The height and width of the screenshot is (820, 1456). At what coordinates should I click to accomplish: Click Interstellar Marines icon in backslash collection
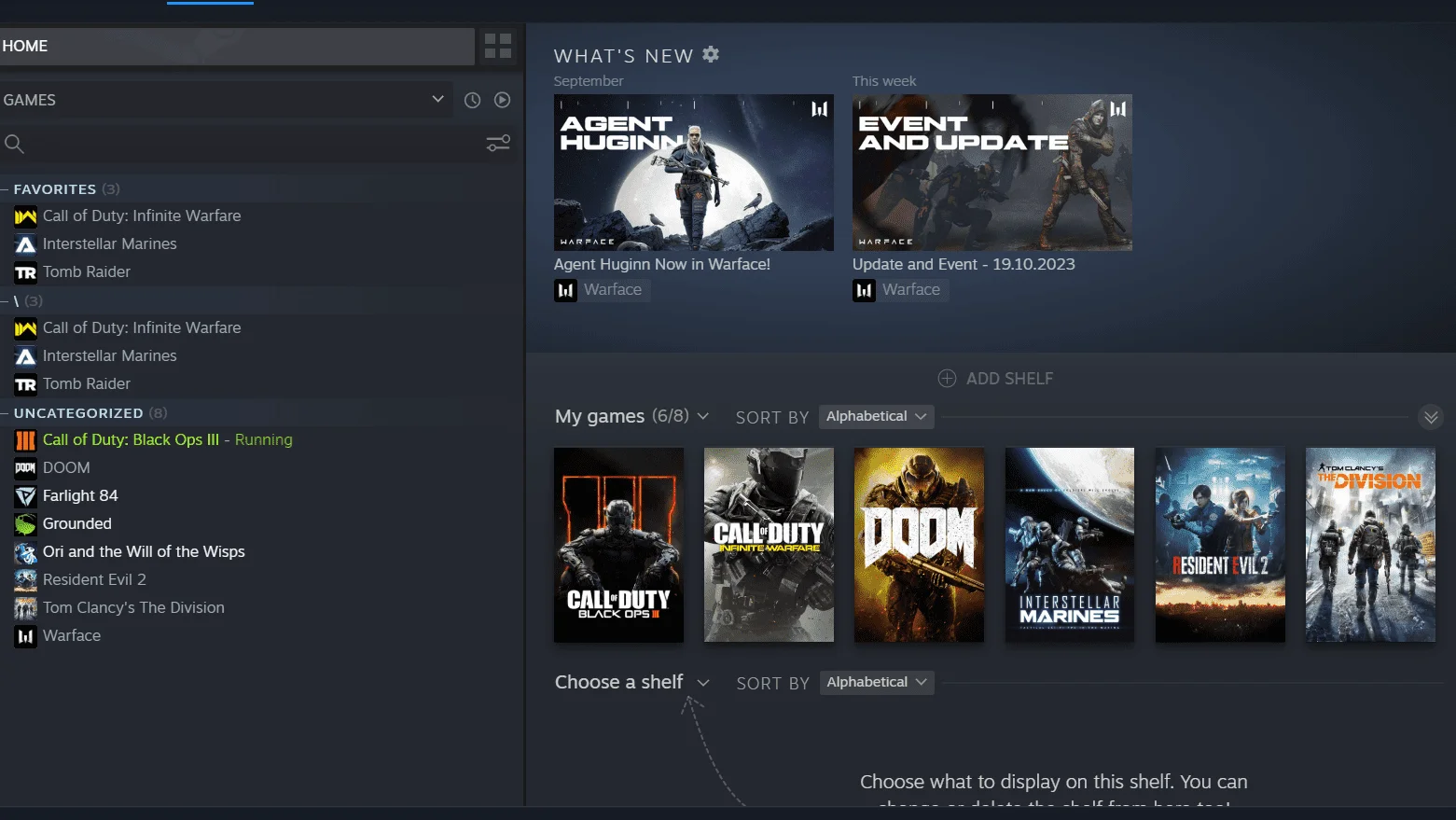(x=25, y=356)
